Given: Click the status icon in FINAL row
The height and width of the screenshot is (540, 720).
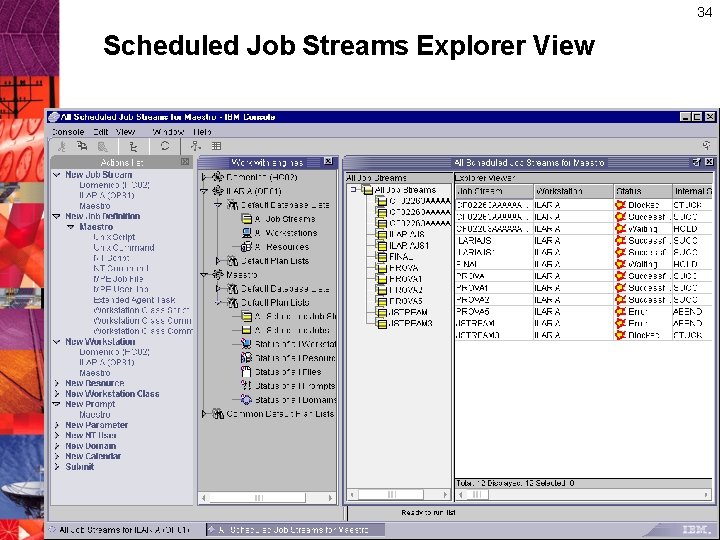Looking at the screenshot, I should (620, 264).
